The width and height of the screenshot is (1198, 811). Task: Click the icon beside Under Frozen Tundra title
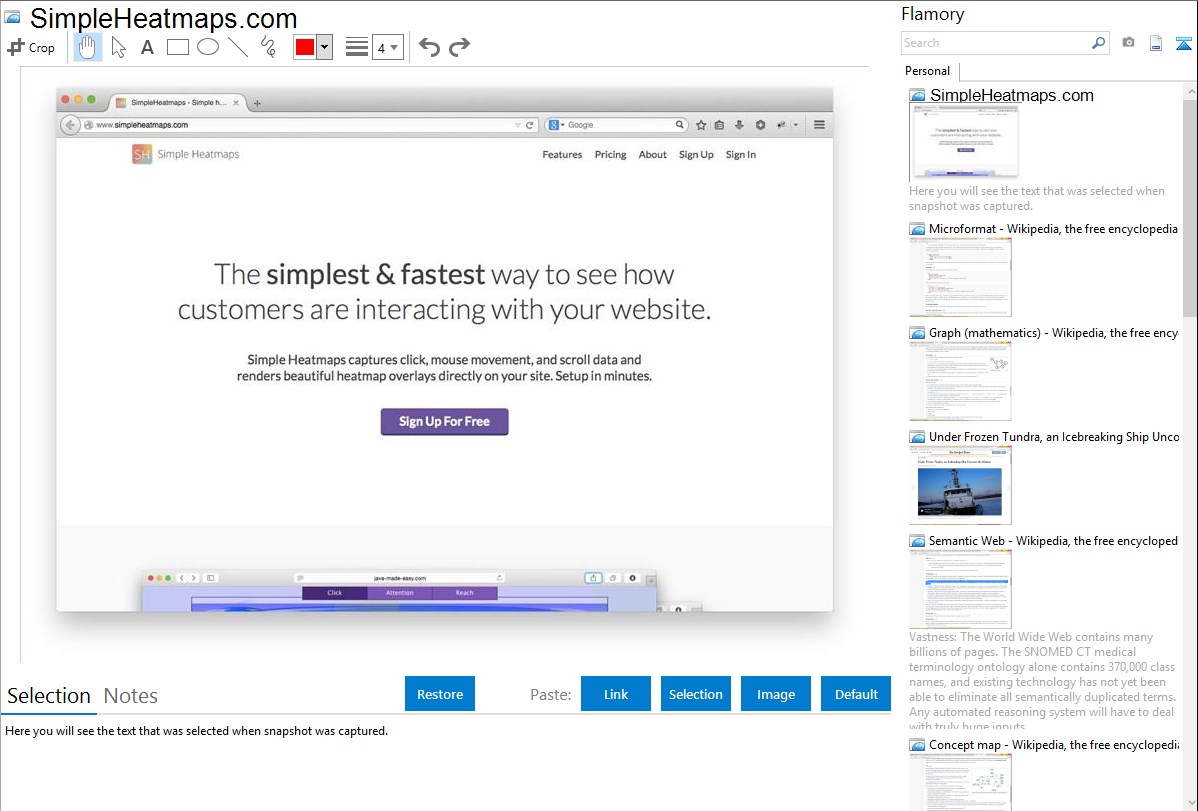[917, 436]
